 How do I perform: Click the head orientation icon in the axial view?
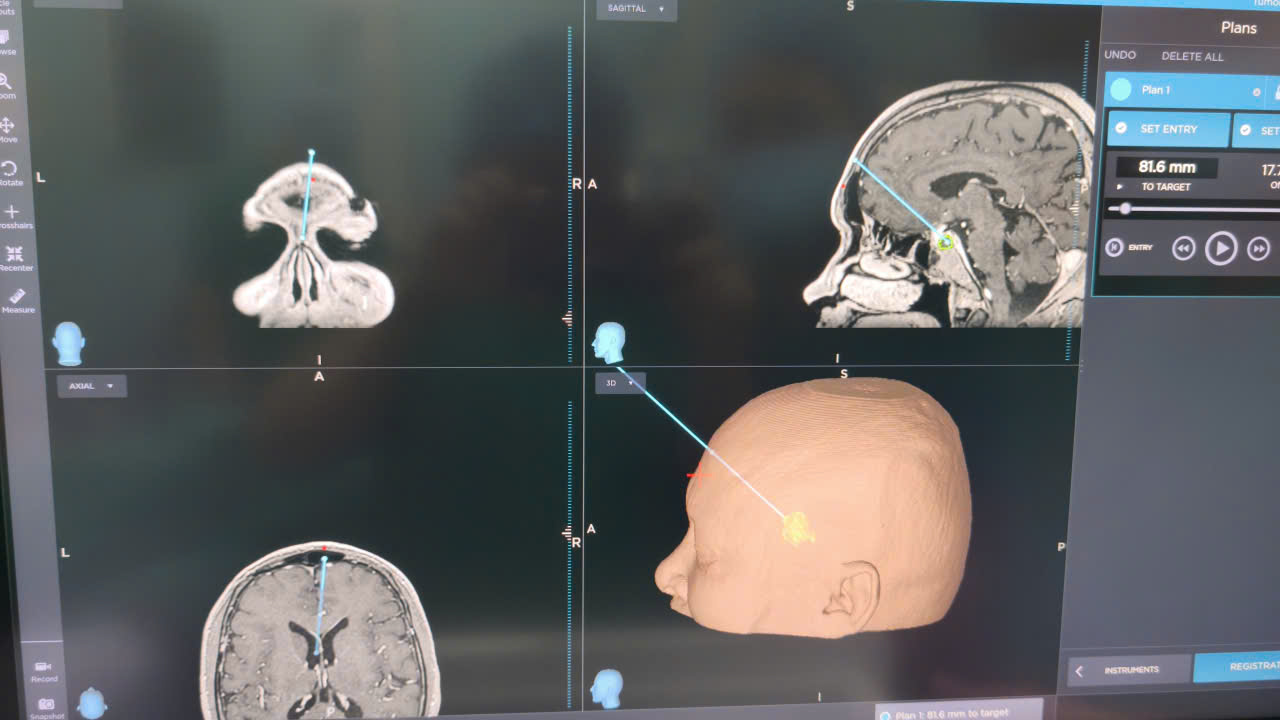click(92, 703)
